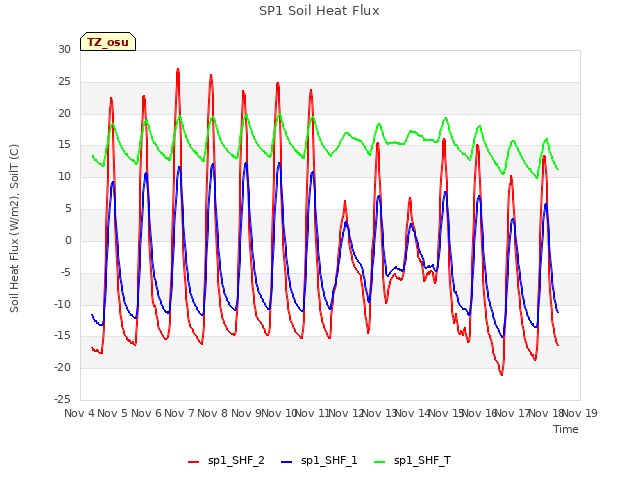This screenshot has width=640, height=480.
Task: Click the Nov 5 x-axis tick label
Action: coord(113,413)
